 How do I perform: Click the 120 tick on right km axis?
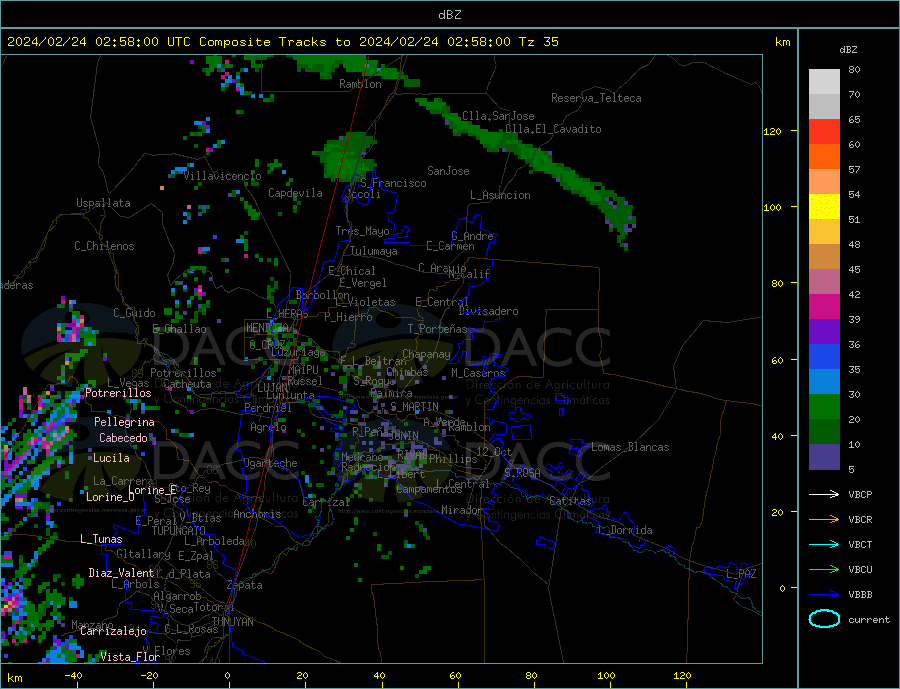[x=772, y=131]
